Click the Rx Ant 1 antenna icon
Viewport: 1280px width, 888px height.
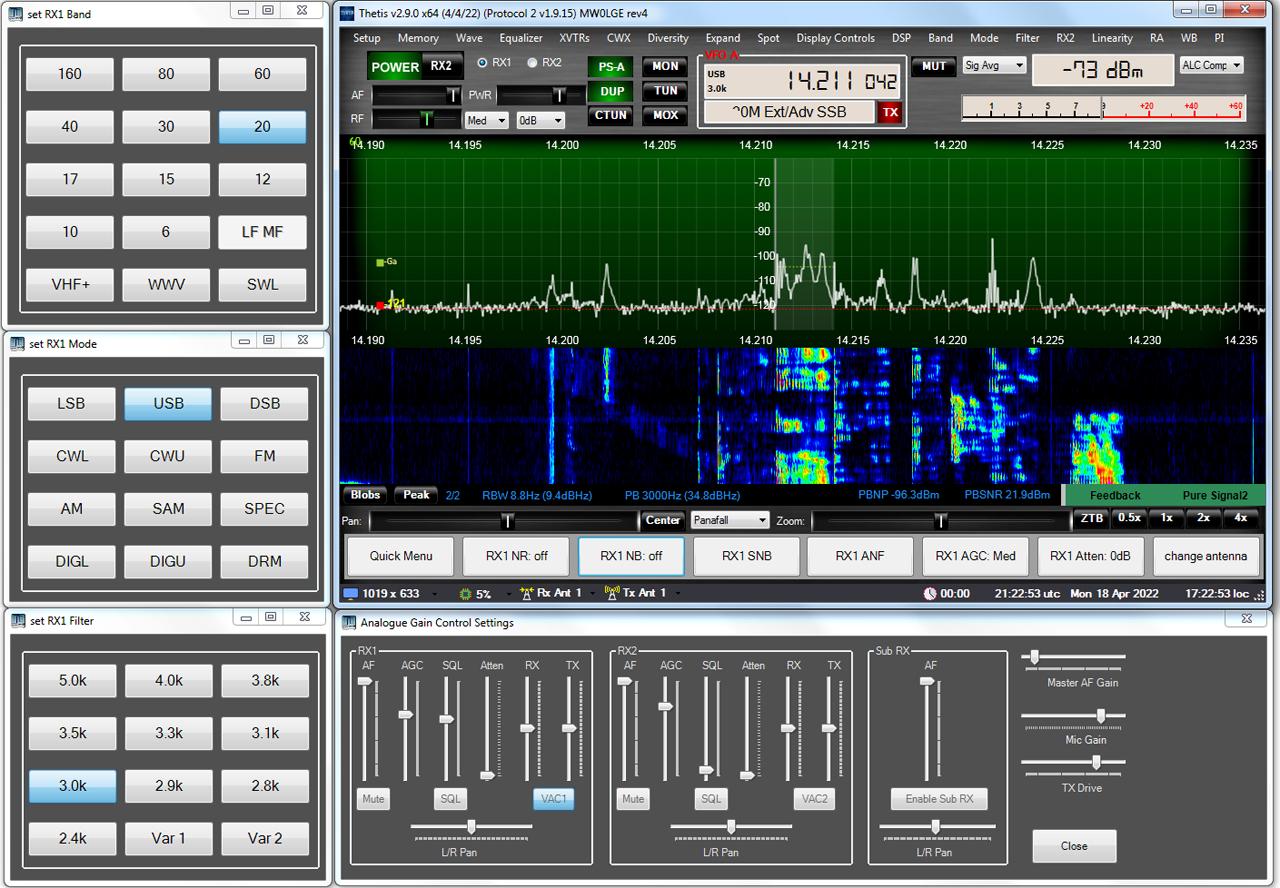(x=526, y=593)
